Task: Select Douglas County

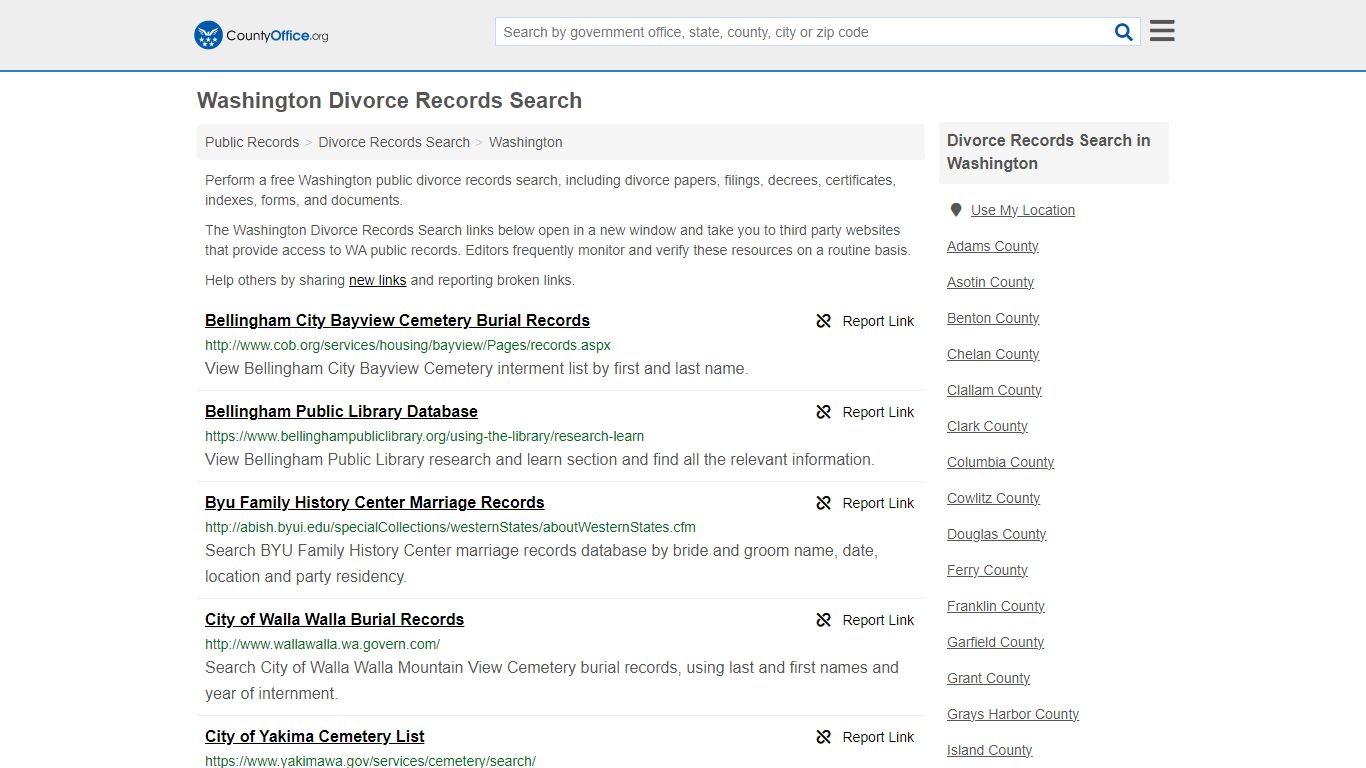Action: (x=997, y=534)
